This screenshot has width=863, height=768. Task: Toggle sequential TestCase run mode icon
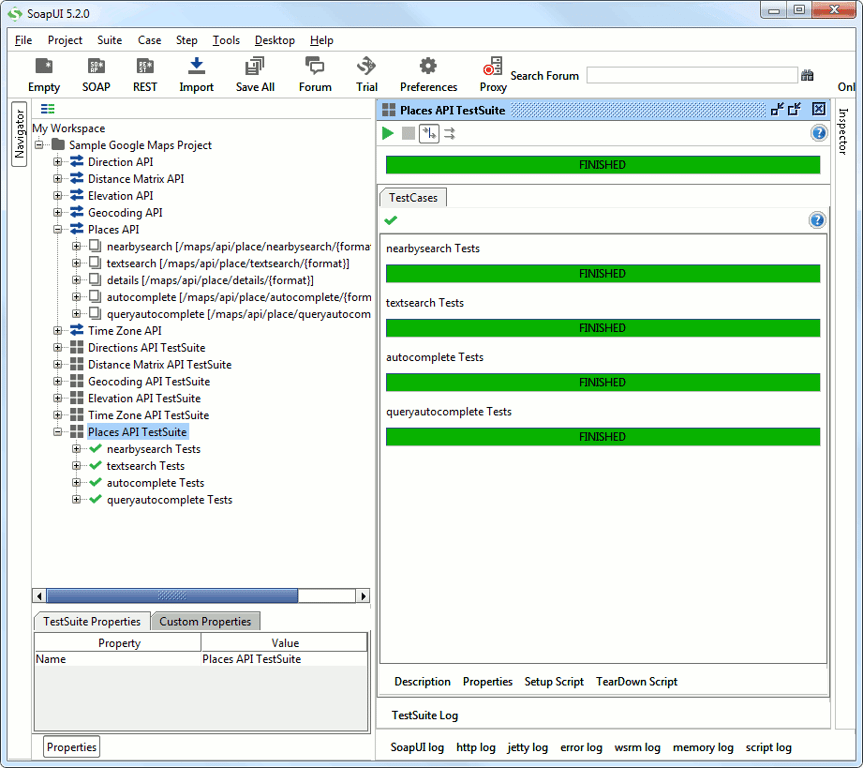coord(429,133)
